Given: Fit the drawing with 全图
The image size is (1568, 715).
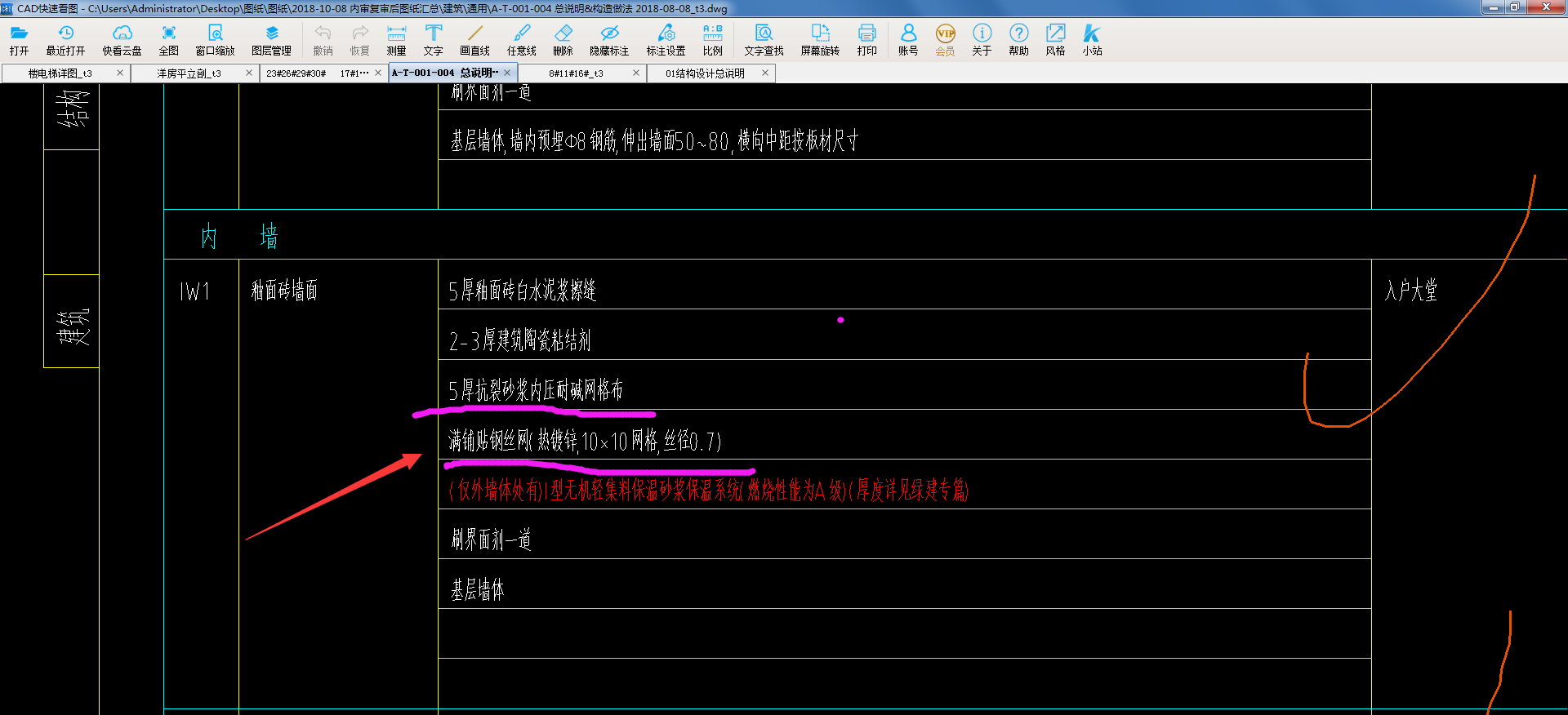Looking at the screenshot, I should pyautogui.click(x=168, y=40).
